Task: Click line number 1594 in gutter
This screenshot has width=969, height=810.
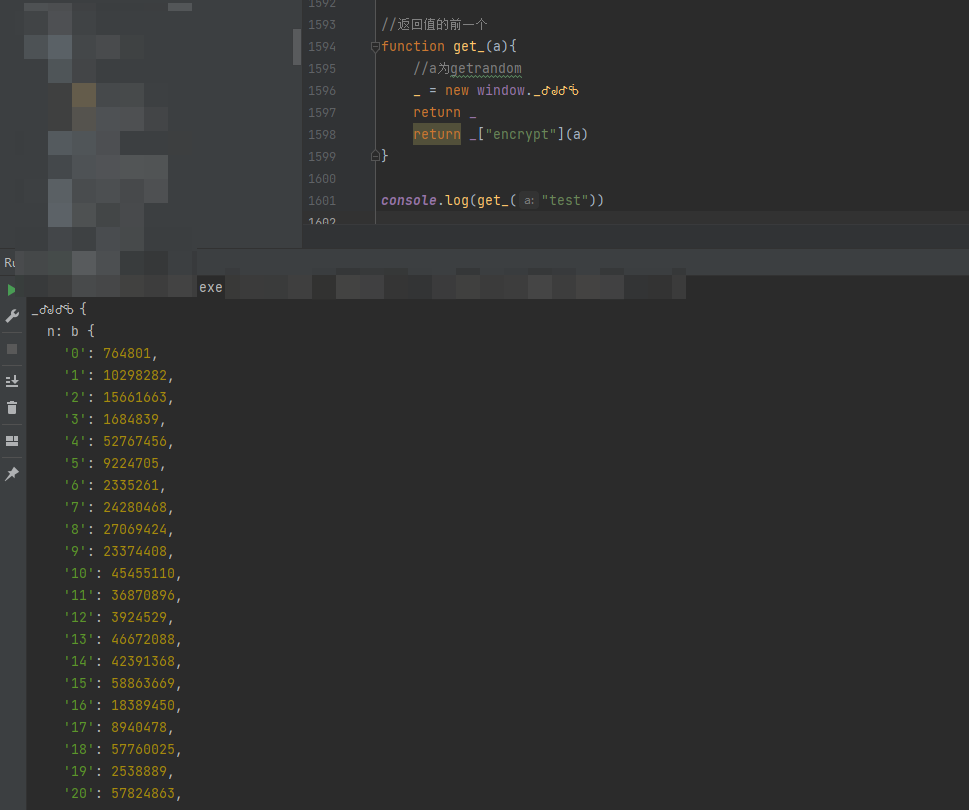Action: click(x=322, y=47)
